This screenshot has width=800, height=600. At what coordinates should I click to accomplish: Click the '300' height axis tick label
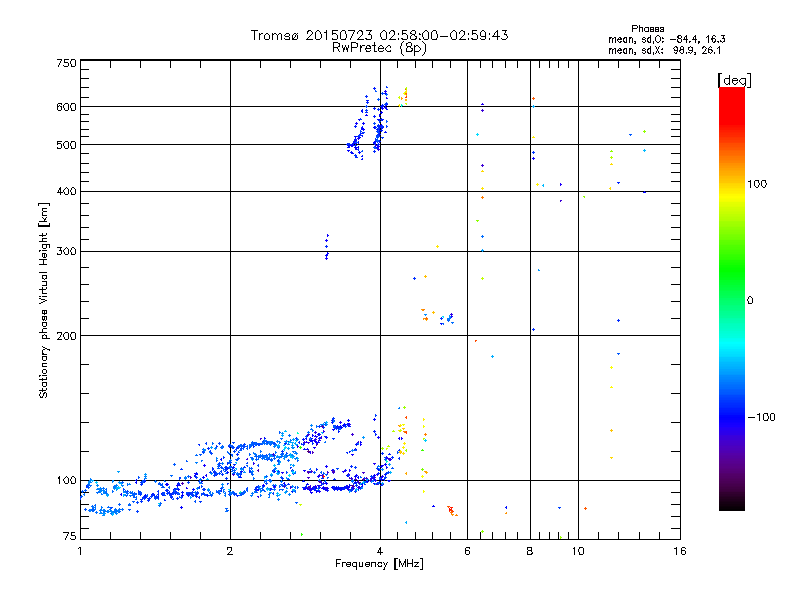[x=66, y=251]
